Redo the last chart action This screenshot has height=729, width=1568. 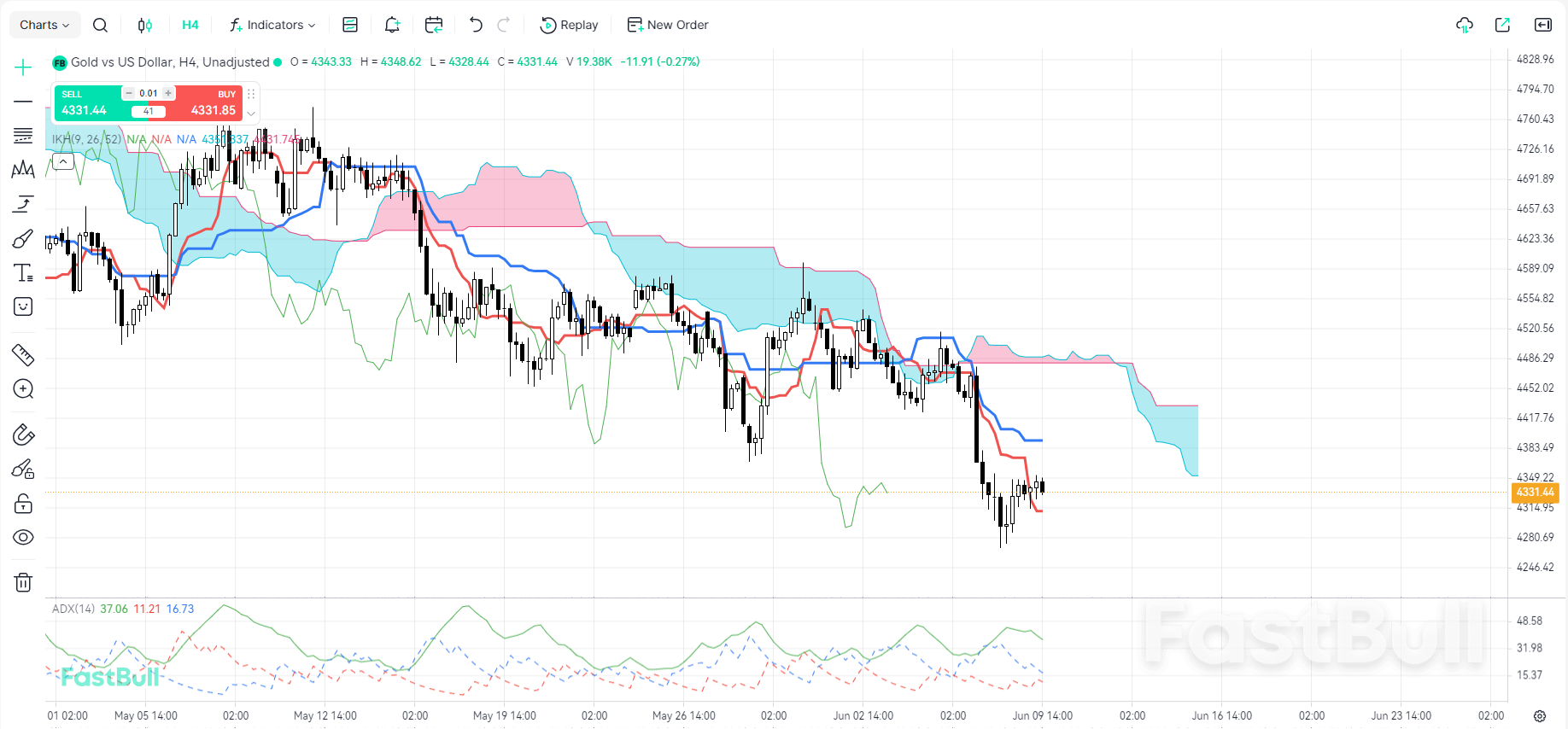[504, 25]
